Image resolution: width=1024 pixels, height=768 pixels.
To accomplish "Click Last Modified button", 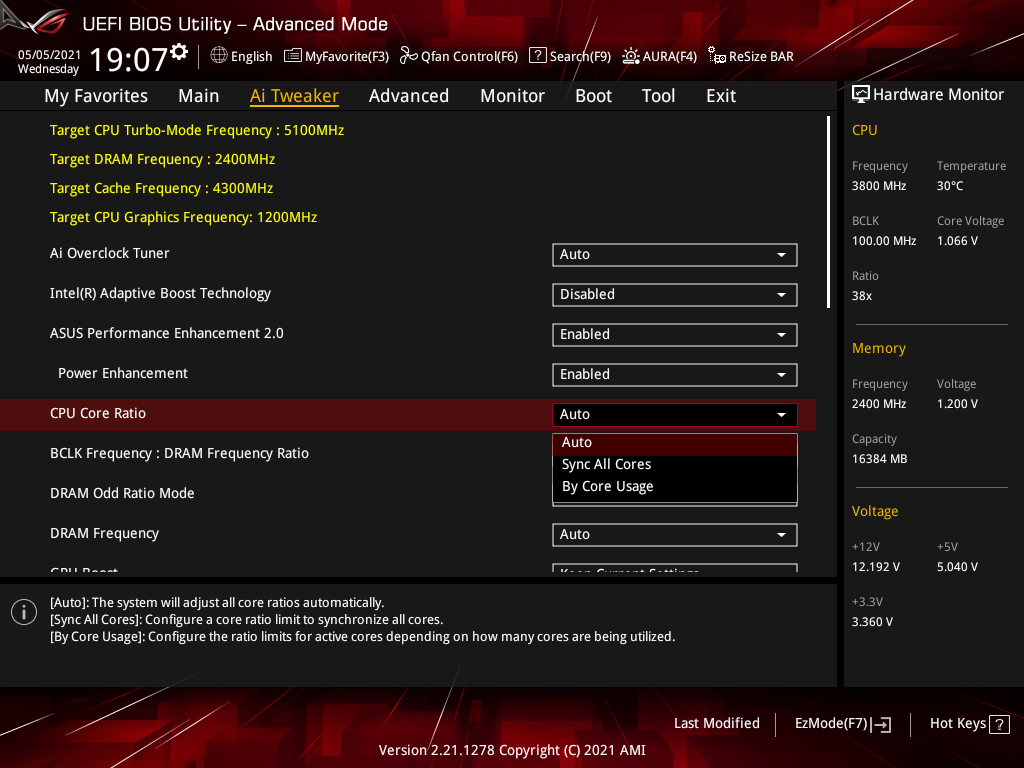I will click(x=716, y=724).
